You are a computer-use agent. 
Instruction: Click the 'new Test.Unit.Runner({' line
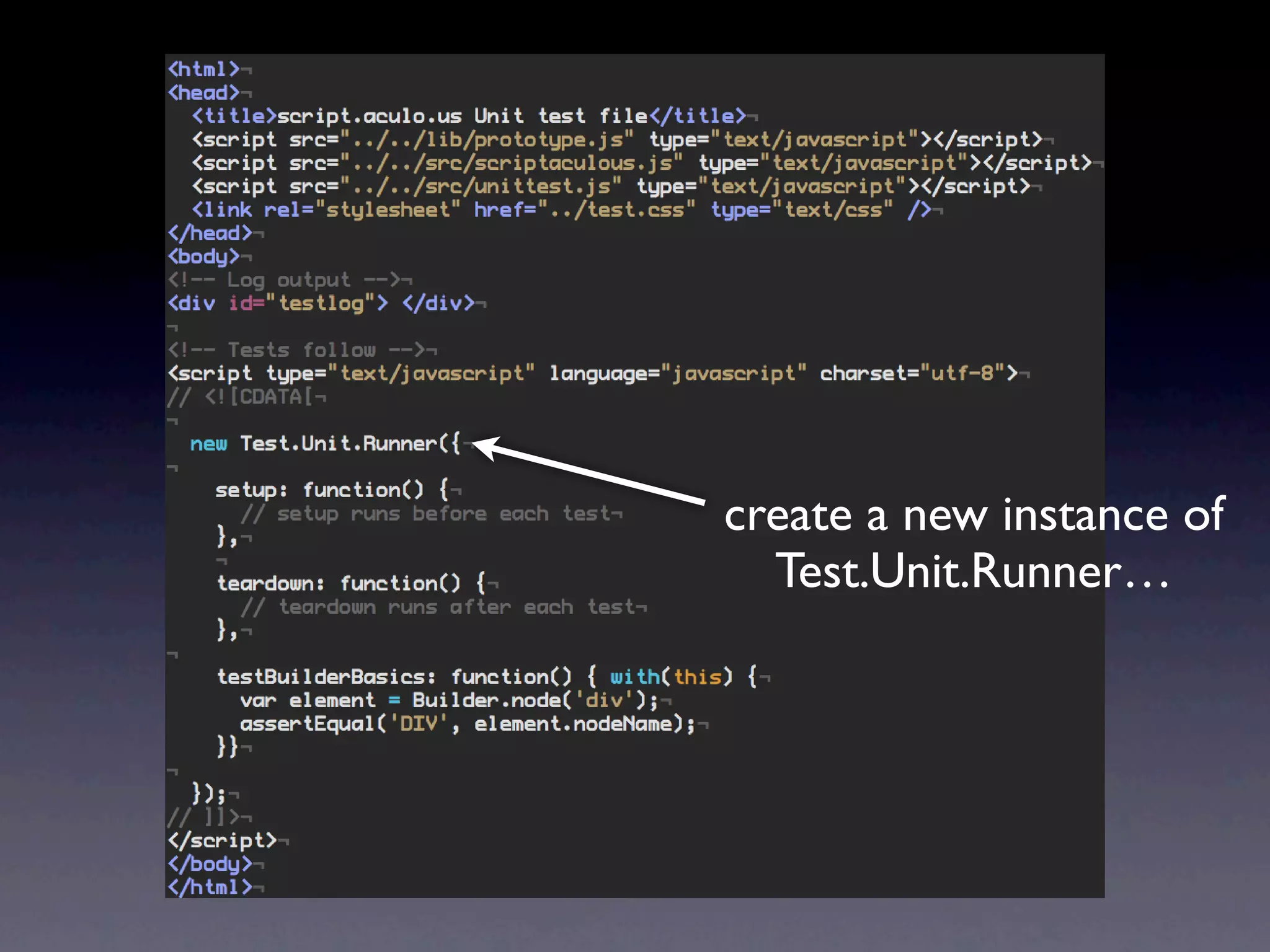(x=326, y=444)
